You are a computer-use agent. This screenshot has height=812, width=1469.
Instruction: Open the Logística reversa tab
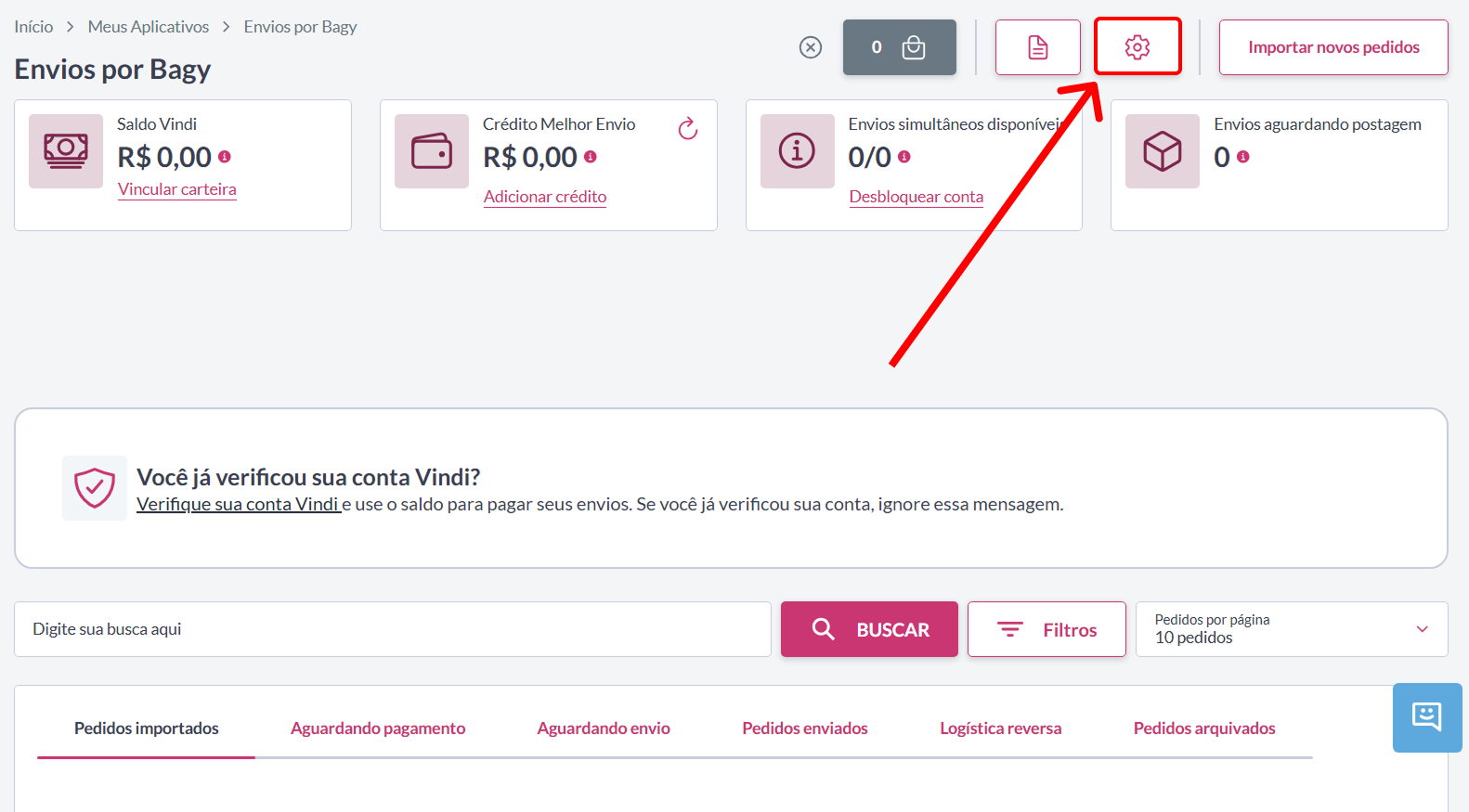click(1001, 728)
